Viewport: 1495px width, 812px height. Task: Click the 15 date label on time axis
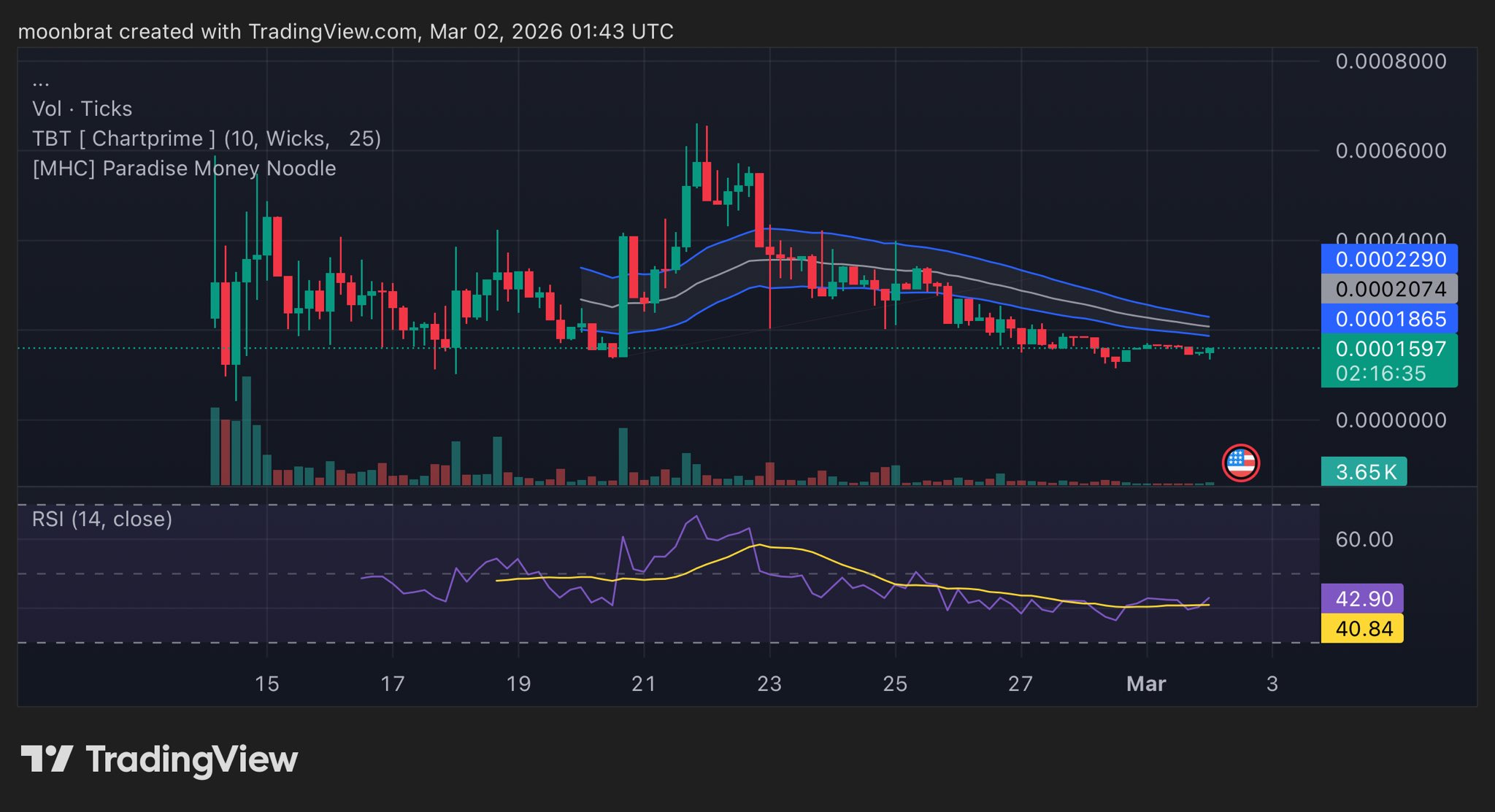267,684
